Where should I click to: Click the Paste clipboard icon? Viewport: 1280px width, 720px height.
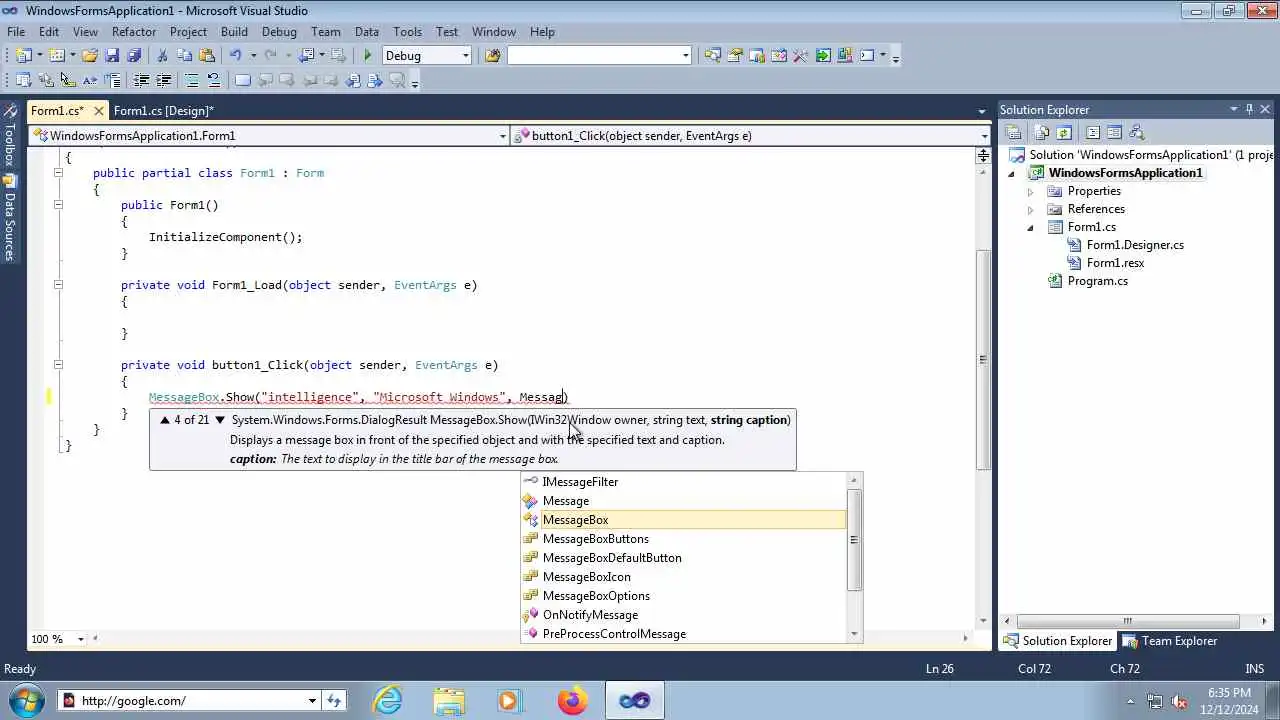[207, 56]
